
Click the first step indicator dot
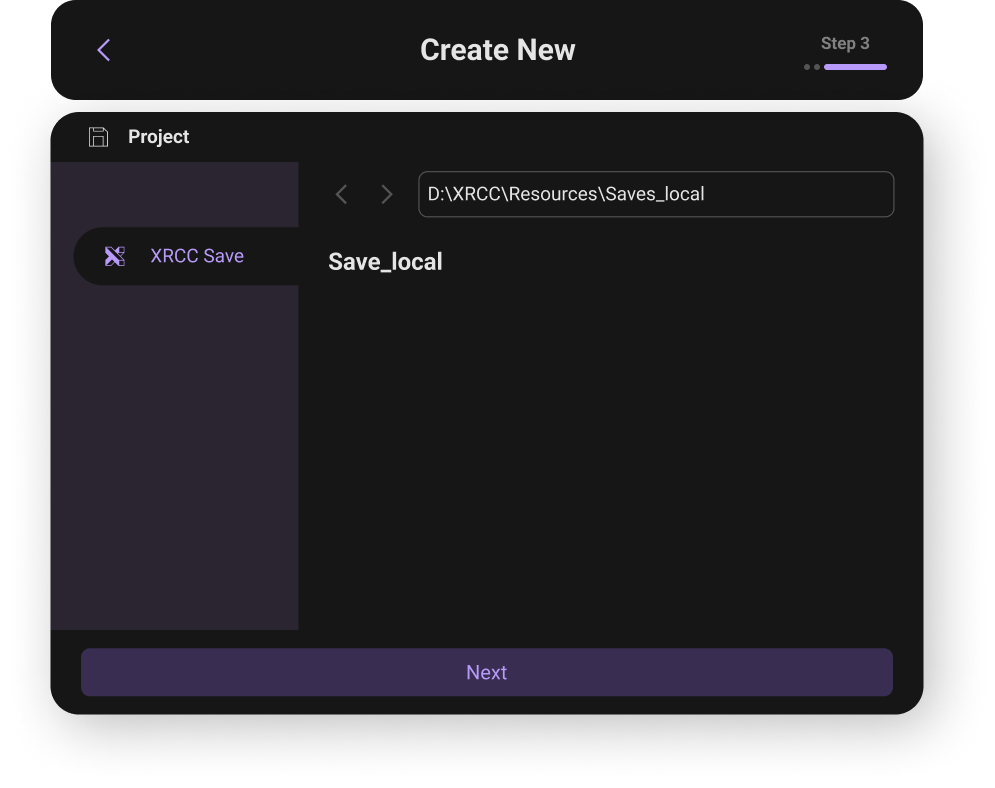pyautogui.click(x=807, y=67)
